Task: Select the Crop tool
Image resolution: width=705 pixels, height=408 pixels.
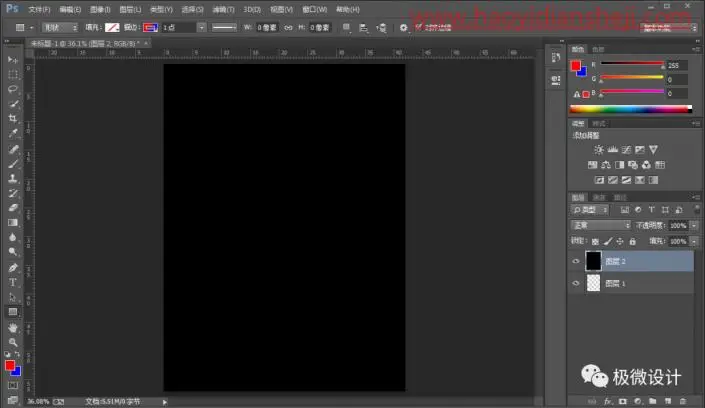Action: point(13,119)
